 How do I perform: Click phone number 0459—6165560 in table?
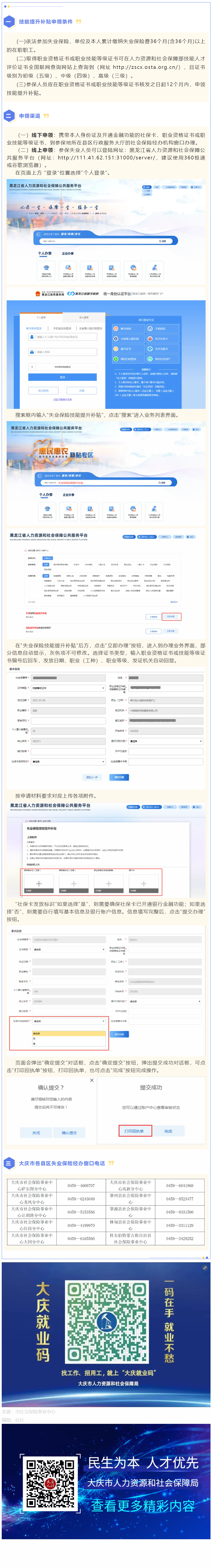click(x=81, y=1239)
